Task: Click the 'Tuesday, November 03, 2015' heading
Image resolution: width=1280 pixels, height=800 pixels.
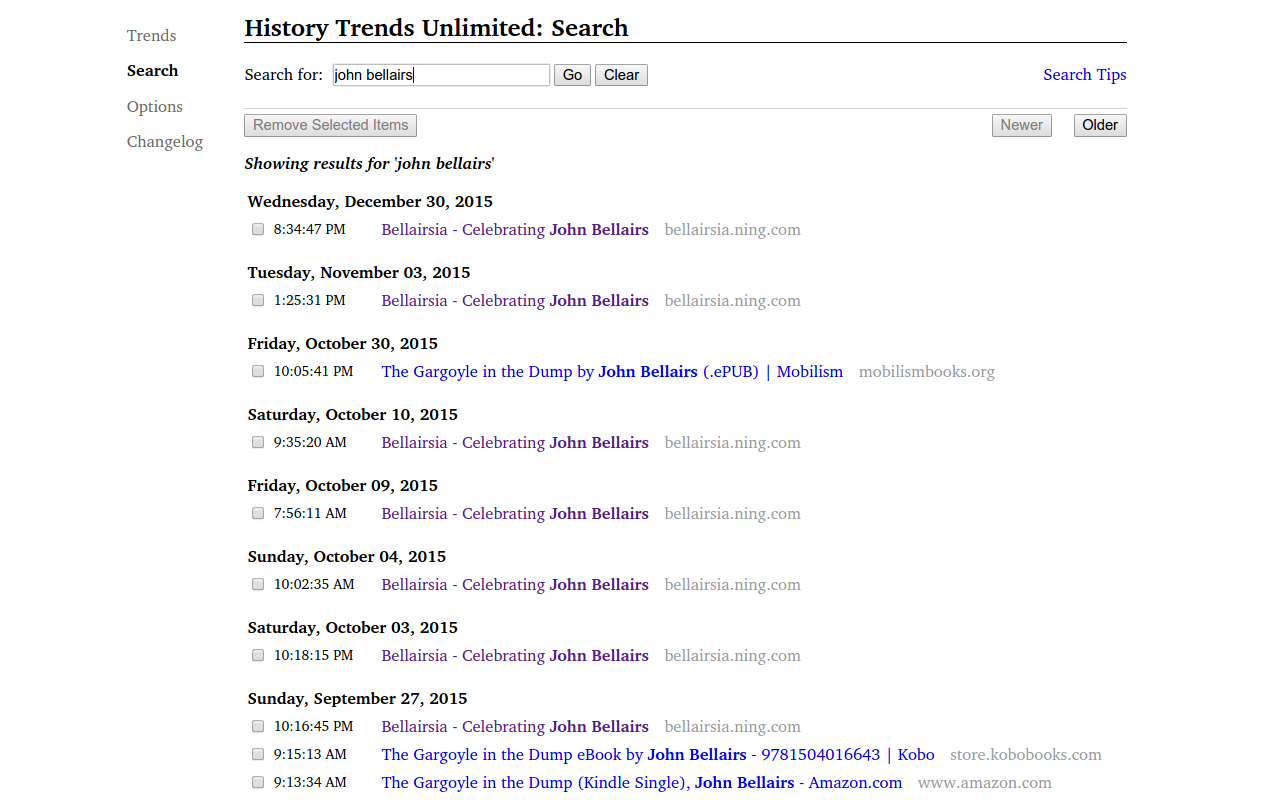Action: [359, 273]
